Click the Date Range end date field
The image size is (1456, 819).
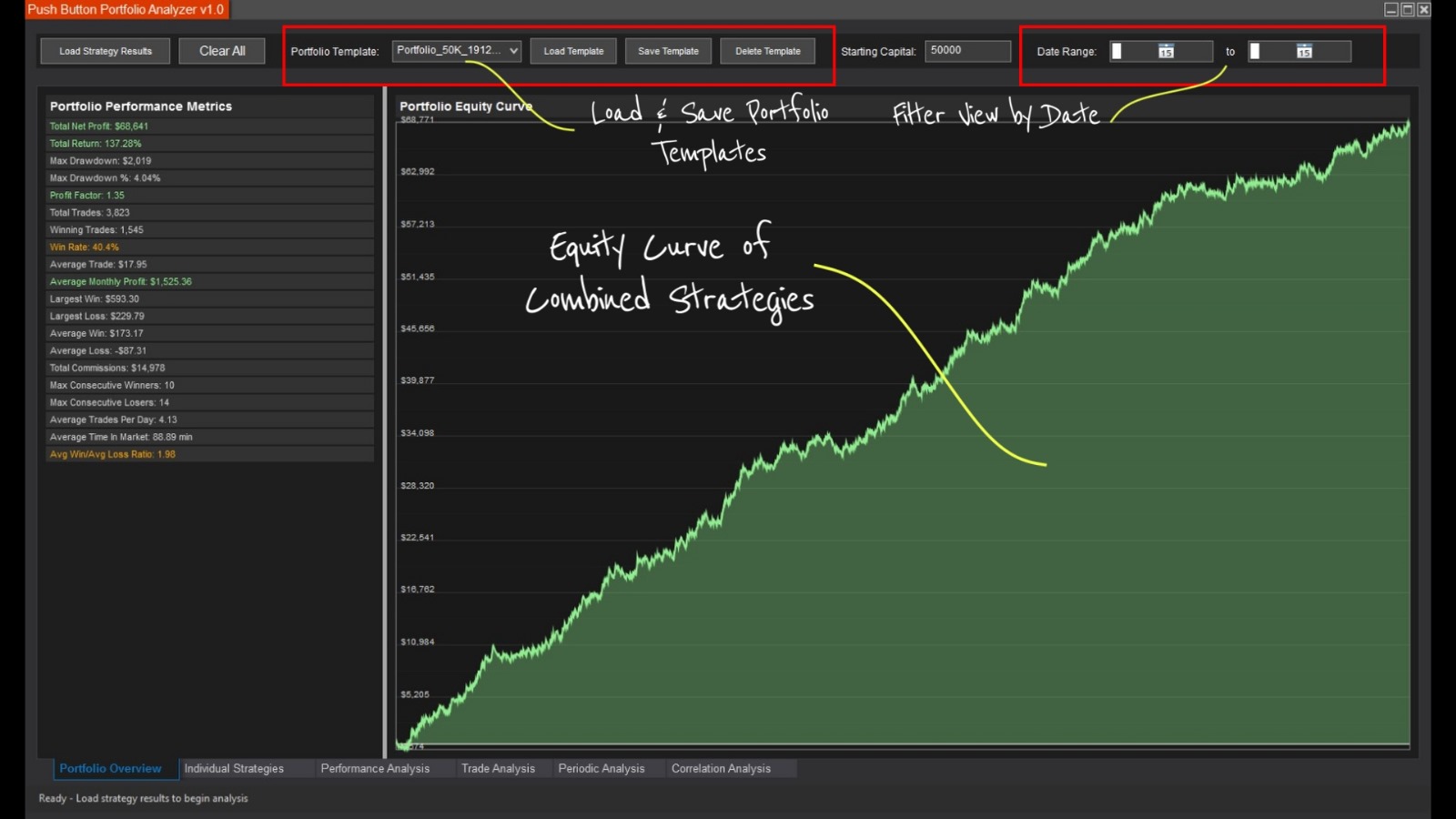click(x=1272, y=52)
